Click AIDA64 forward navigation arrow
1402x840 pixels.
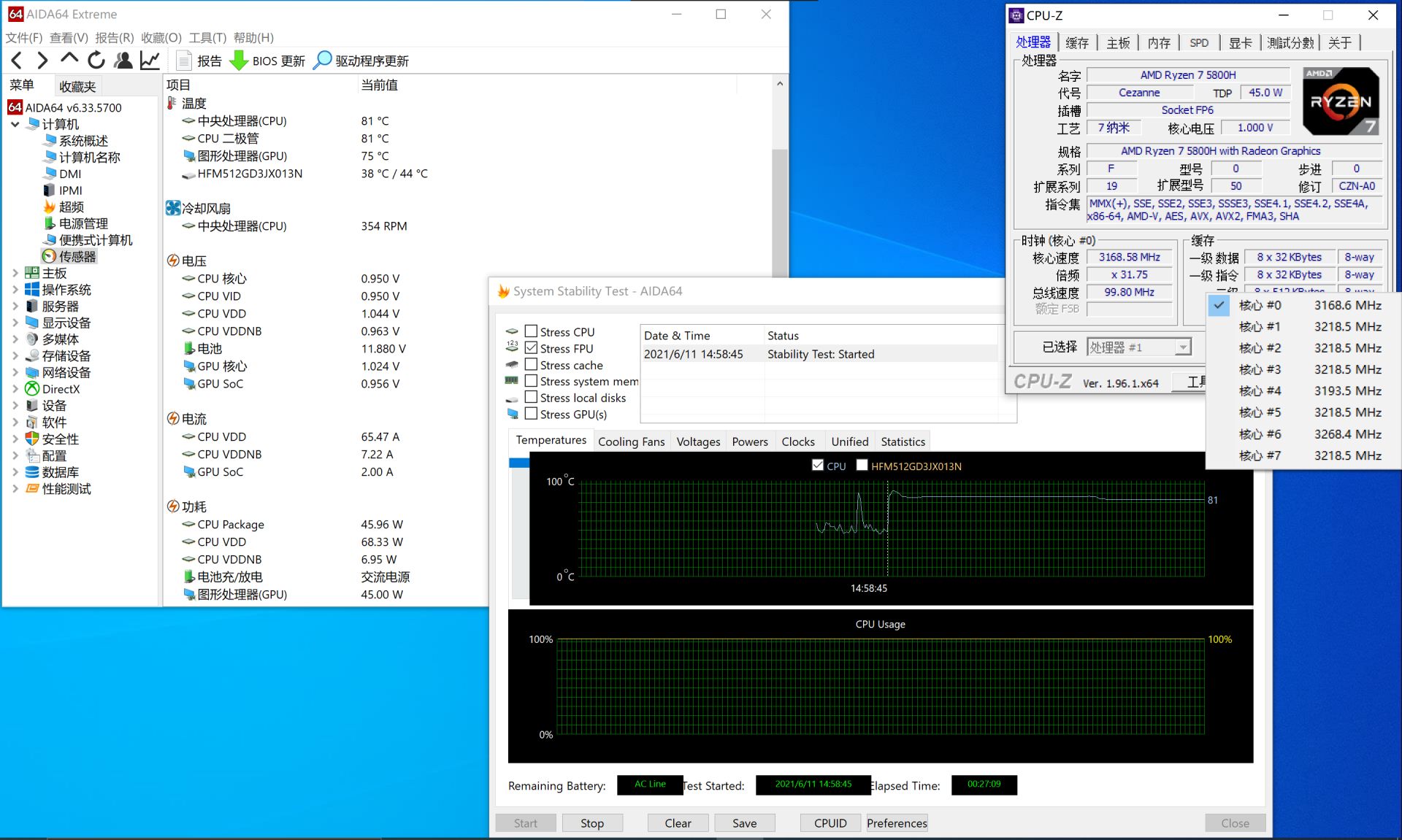click(x=42, y=61)
